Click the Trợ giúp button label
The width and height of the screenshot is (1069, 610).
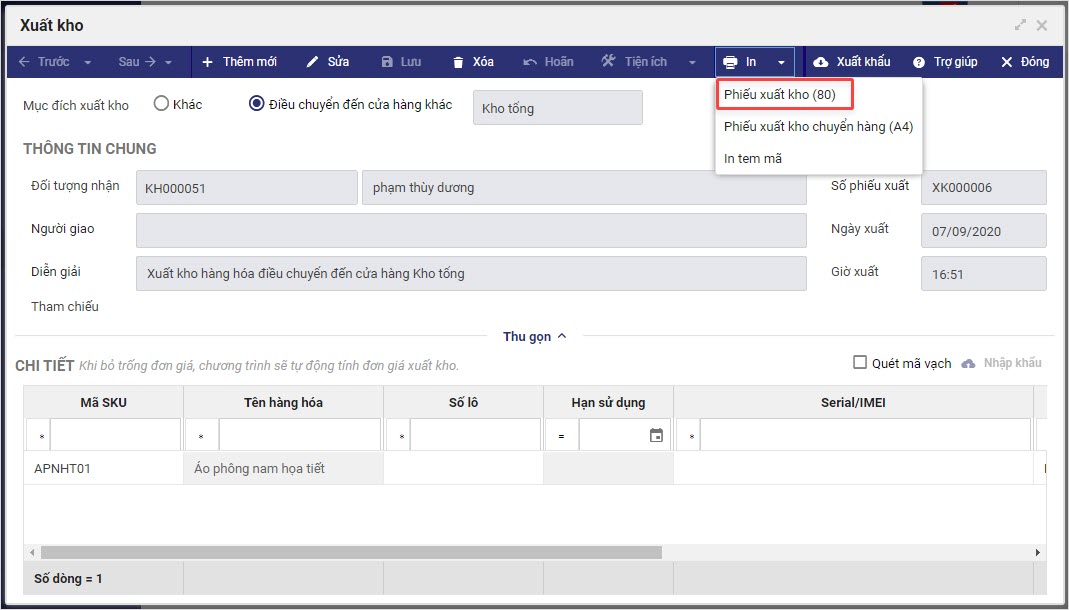click(x=955, y=62)
